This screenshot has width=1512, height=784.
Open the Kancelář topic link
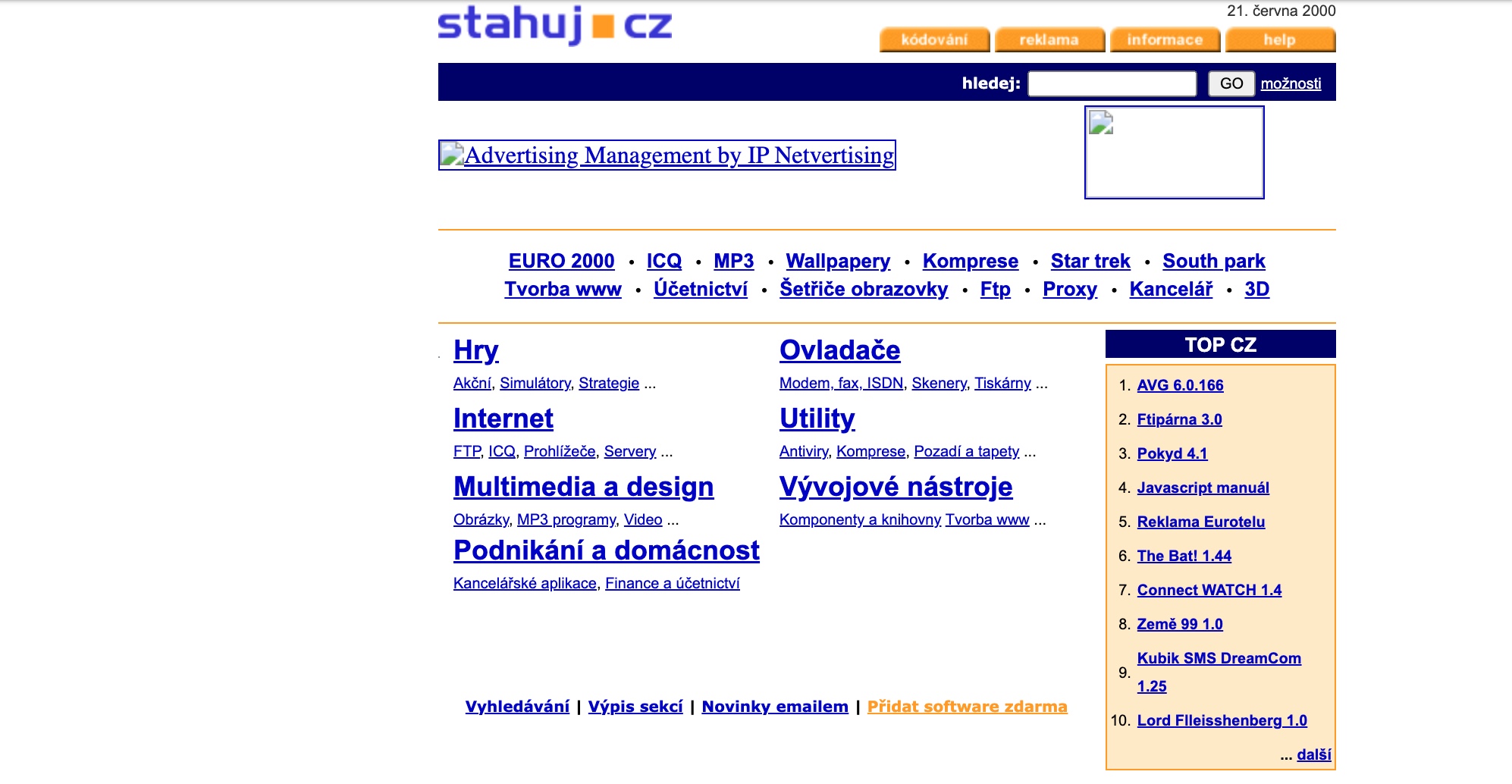(1171, 289)
